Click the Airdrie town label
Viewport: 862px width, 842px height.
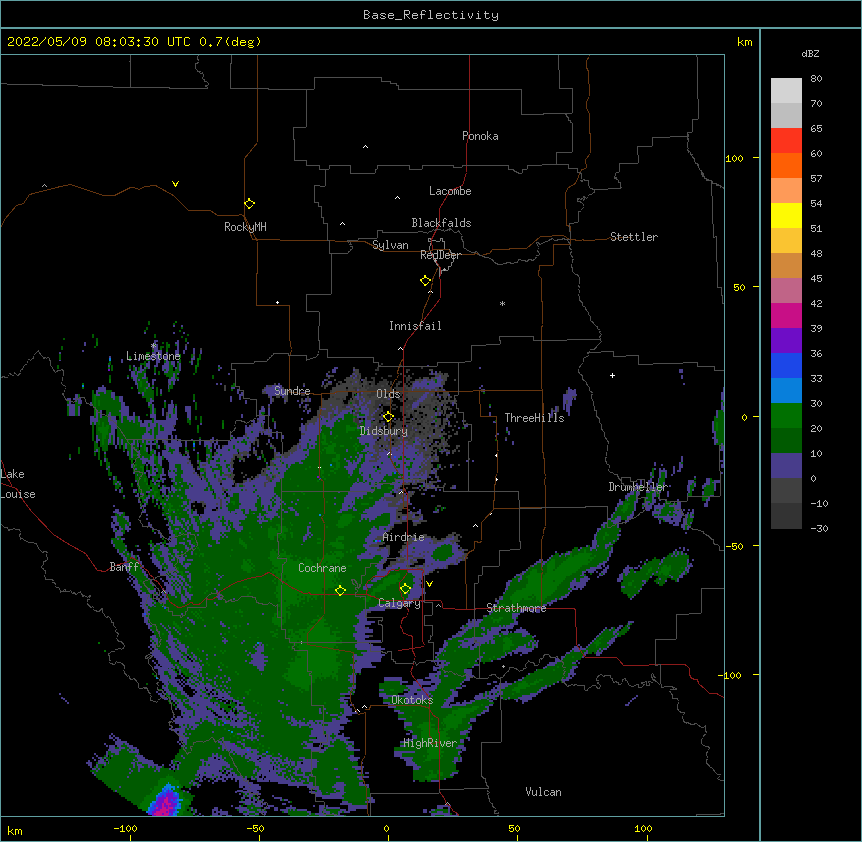tap(403, 537)
